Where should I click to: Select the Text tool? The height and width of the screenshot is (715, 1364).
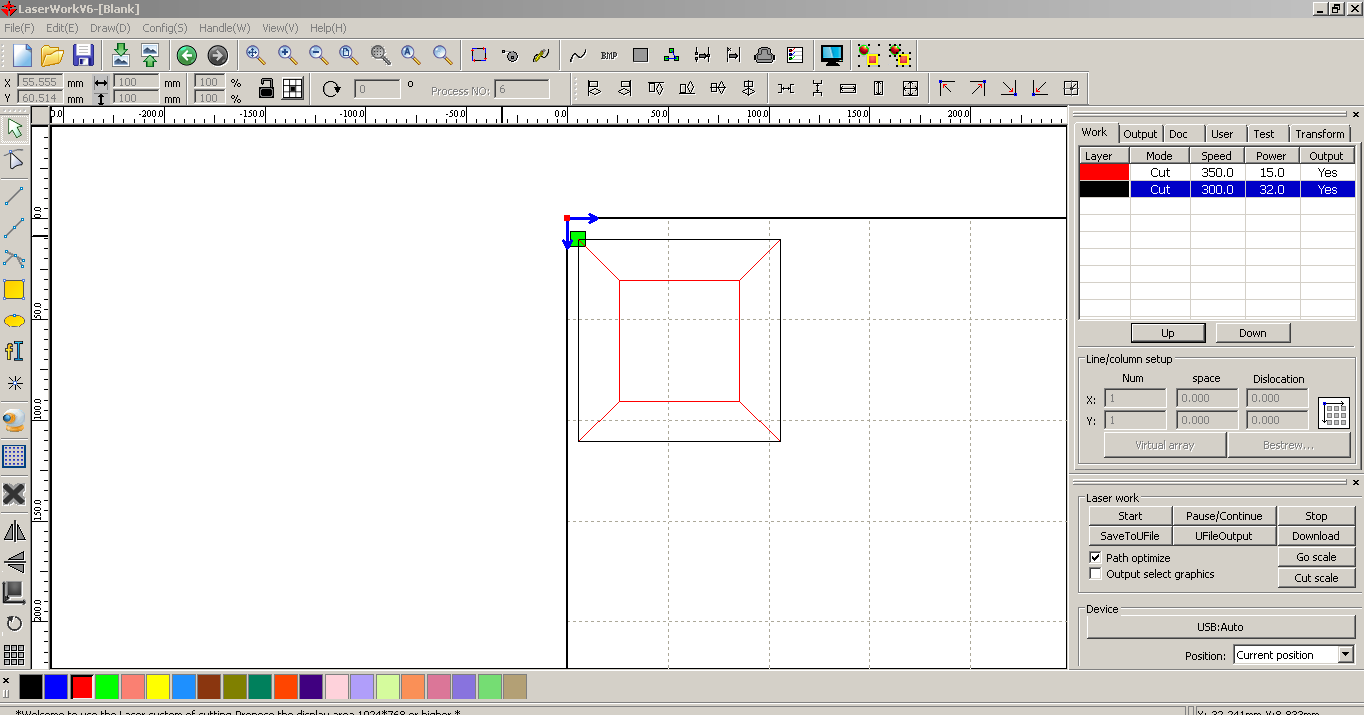pos(14,351)
